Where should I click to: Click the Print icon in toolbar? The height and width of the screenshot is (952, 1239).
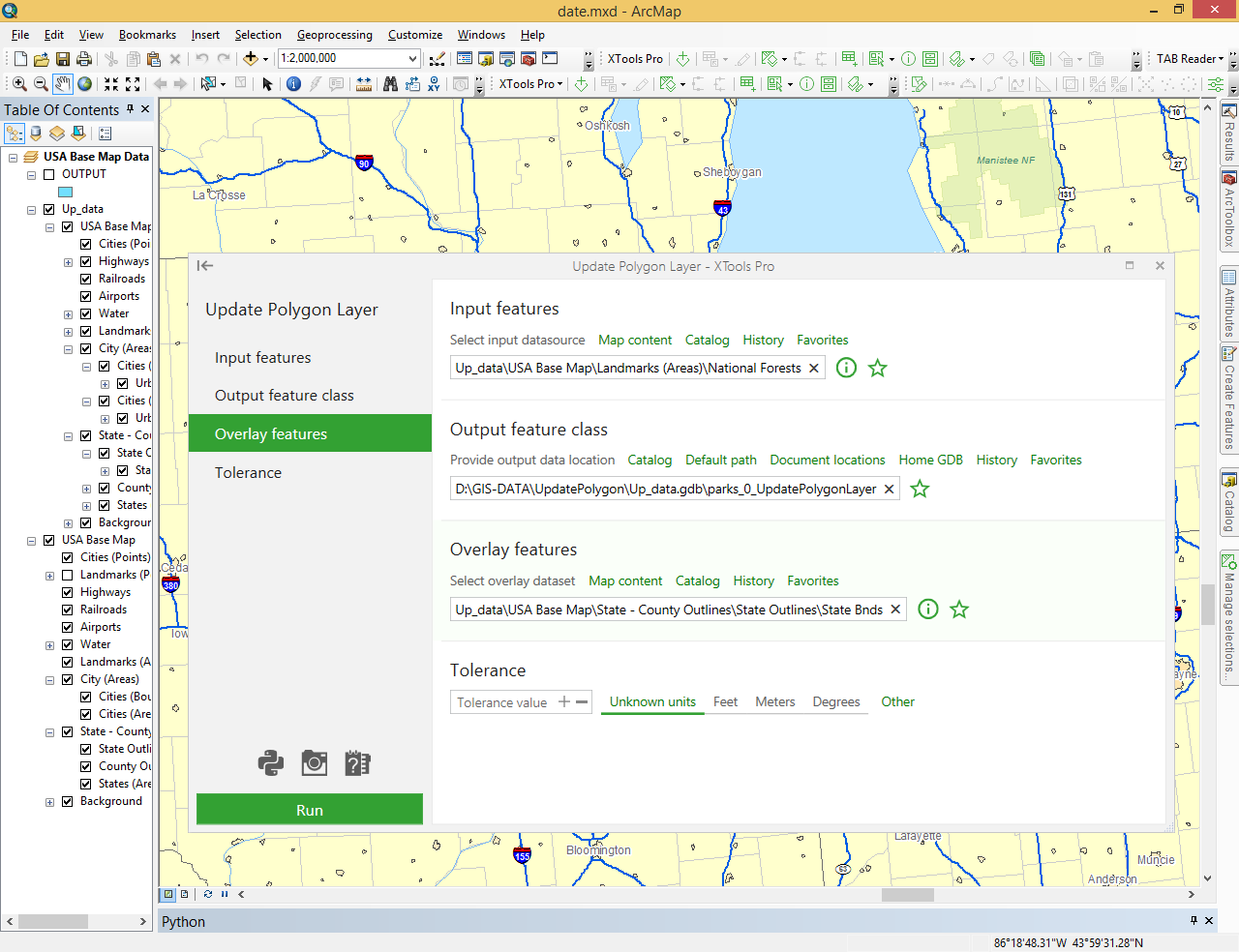pos(84,59)
